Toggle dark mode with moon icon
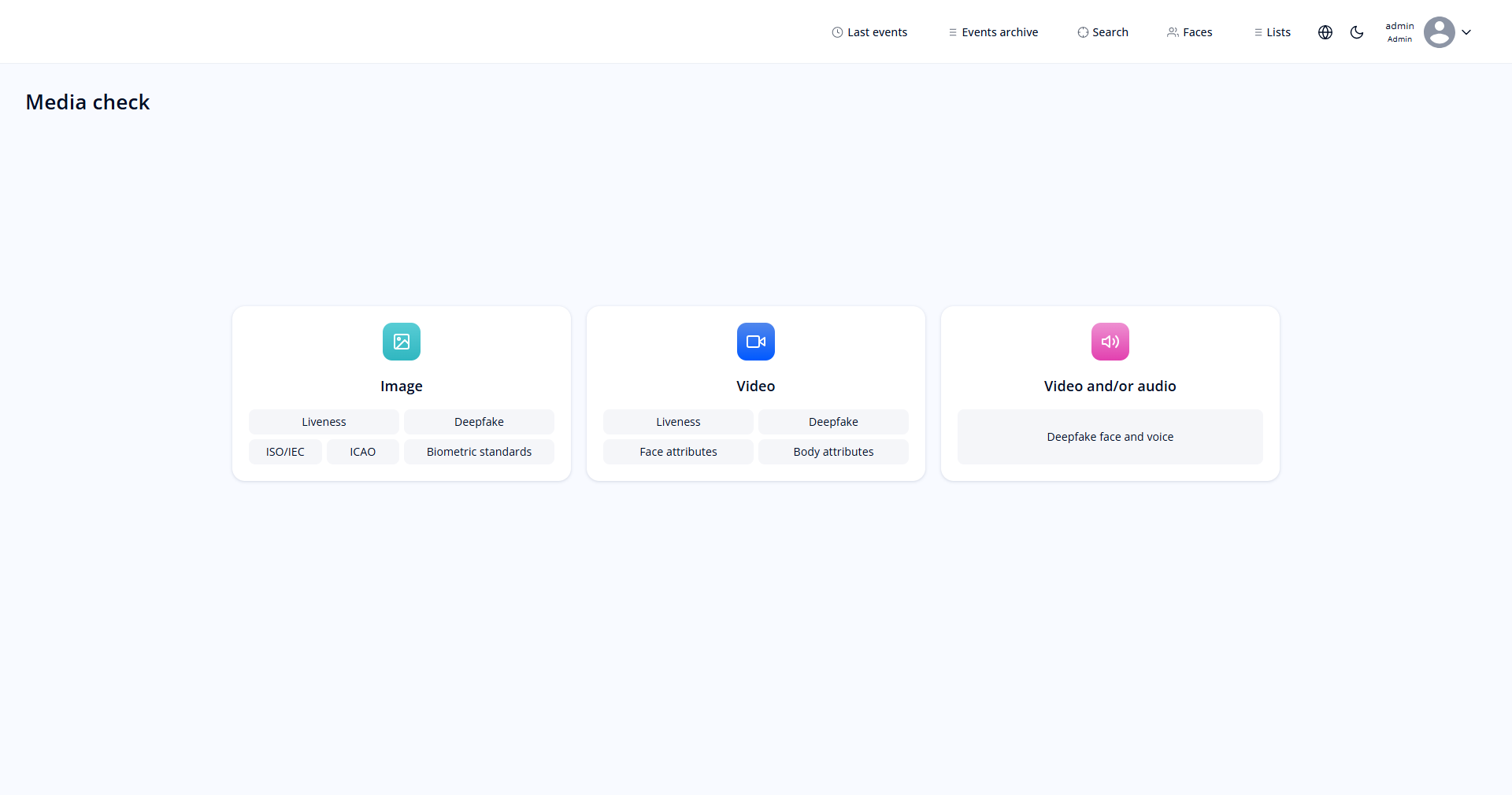 point(1357,32)
